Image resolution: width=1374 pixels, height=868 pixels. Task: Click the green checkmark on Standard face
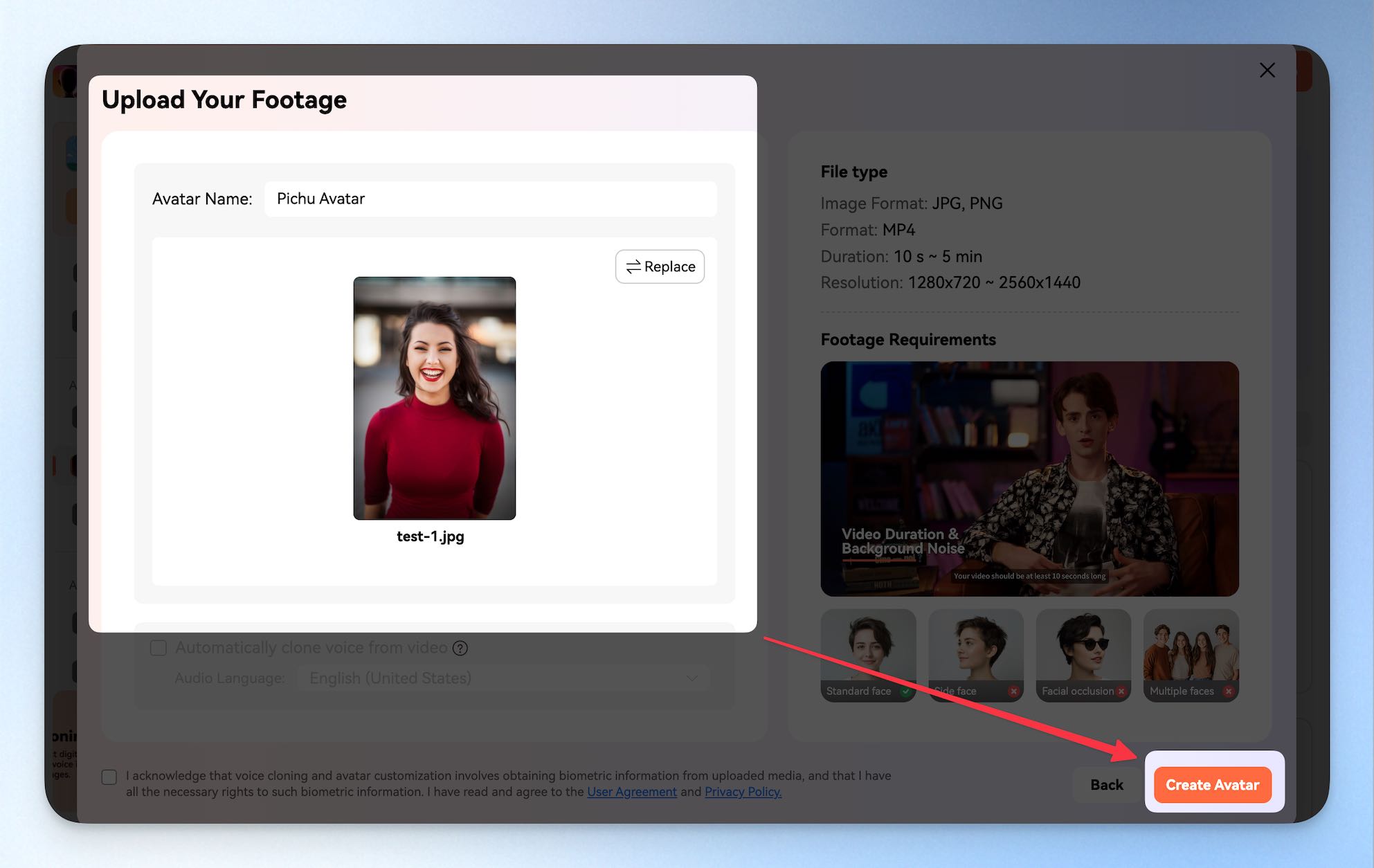tap(905, 691)
